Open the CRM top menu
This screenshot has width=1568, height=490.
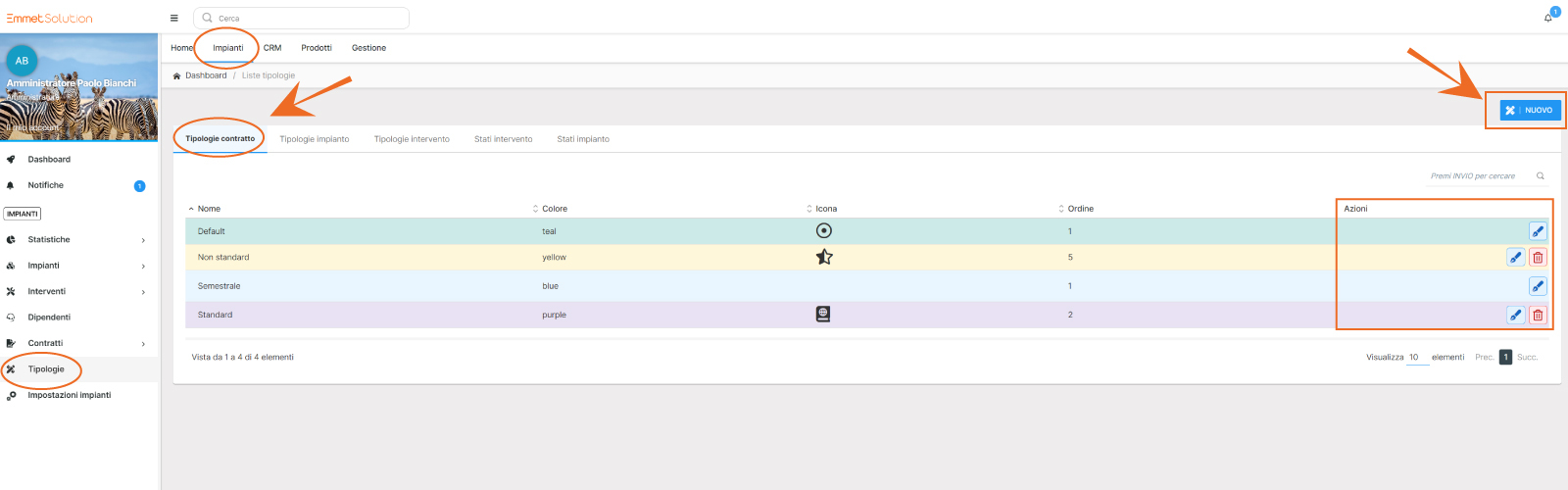pyautogui.click(x=272, y=48)
